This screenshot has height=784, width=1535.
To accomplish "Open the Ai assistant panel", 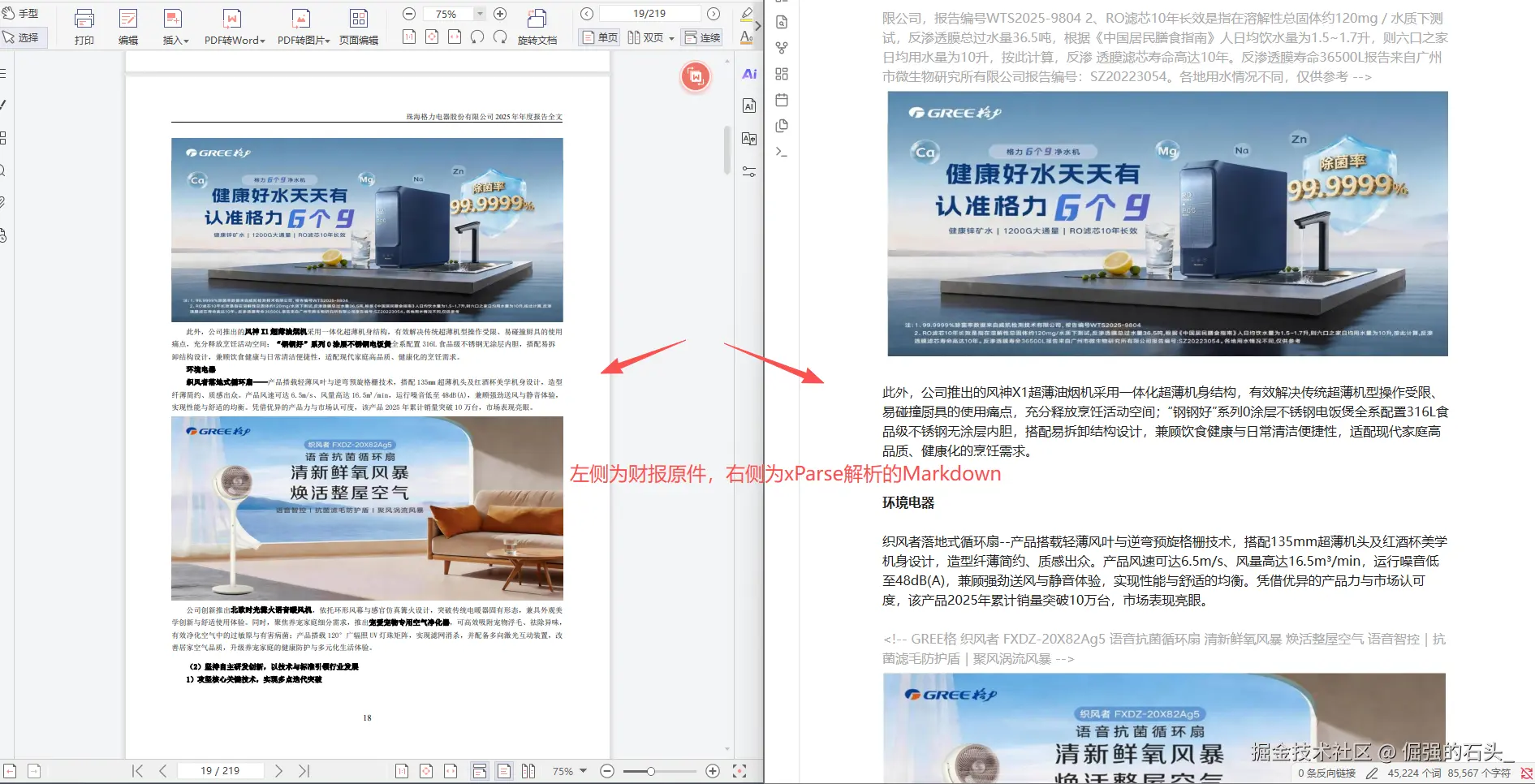I will (x=749, y=74).
